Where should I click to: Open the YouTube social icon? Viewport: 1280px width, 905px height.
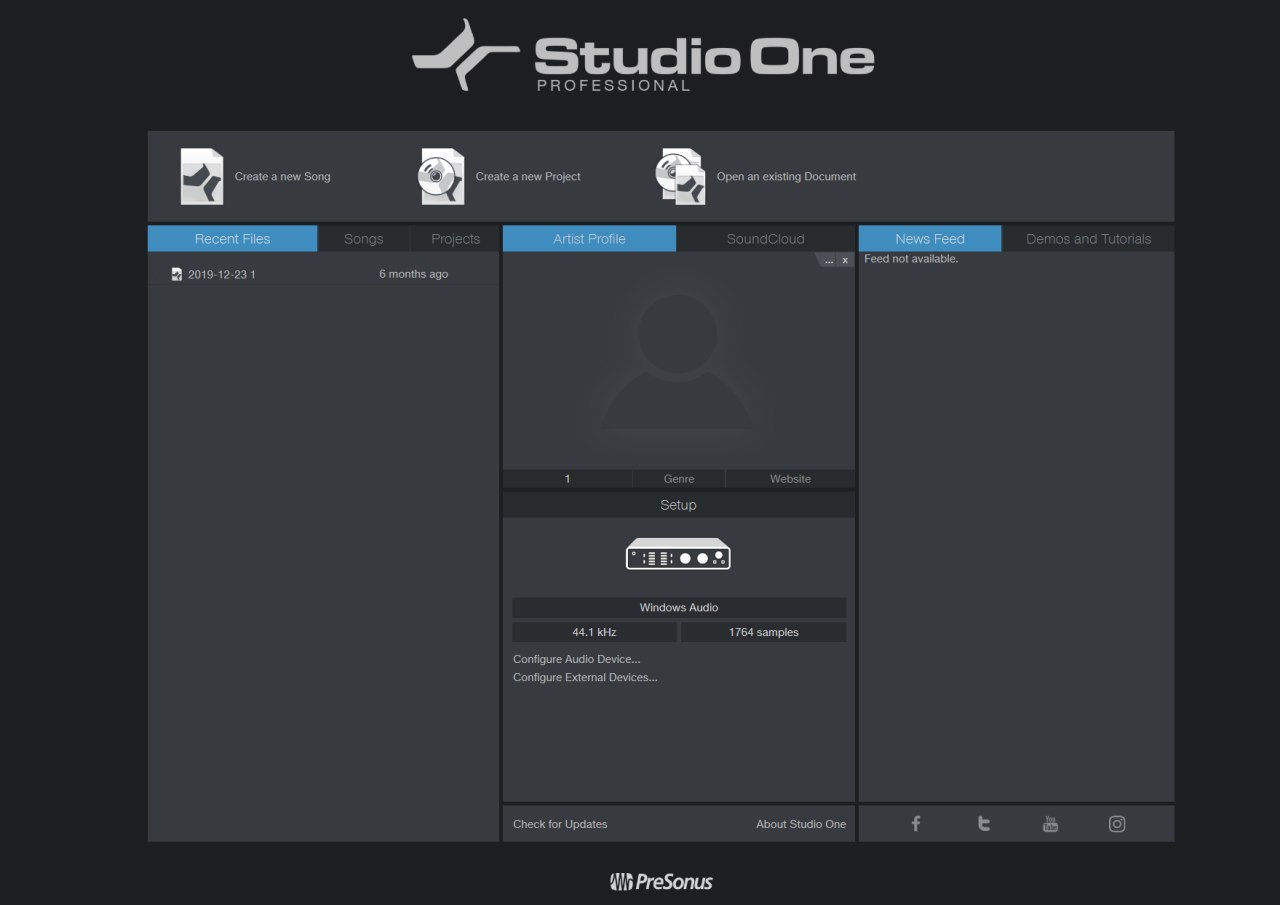1050,824
